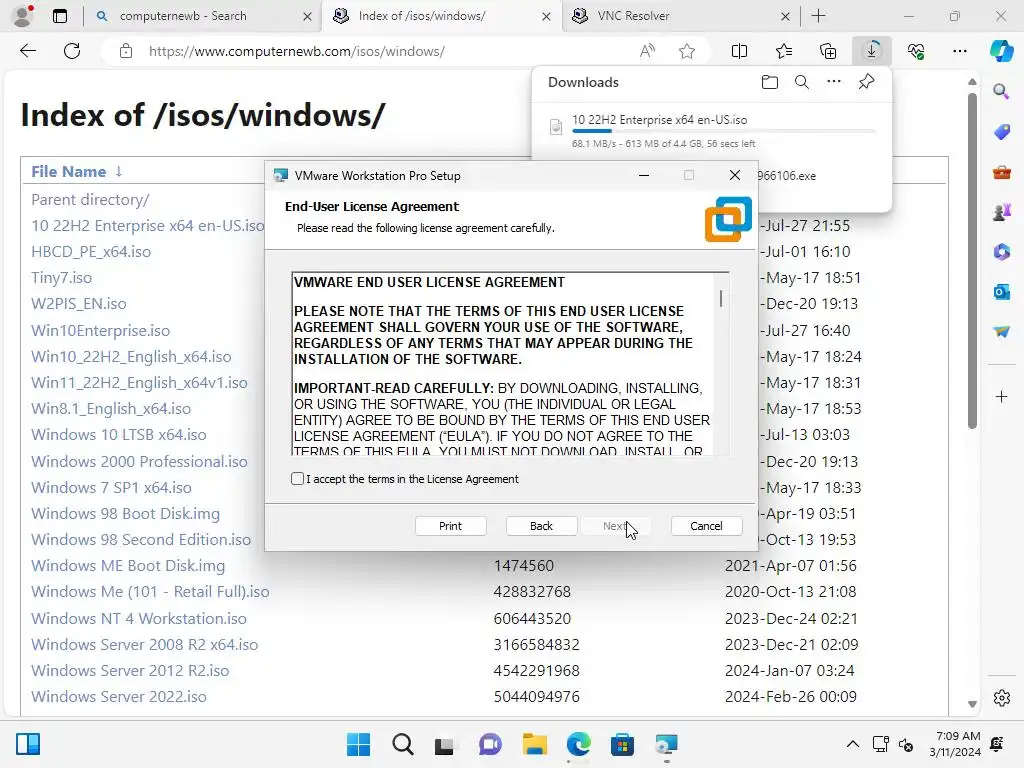Click the Print button in setup

pyautogui.click(x=450, y=526)
